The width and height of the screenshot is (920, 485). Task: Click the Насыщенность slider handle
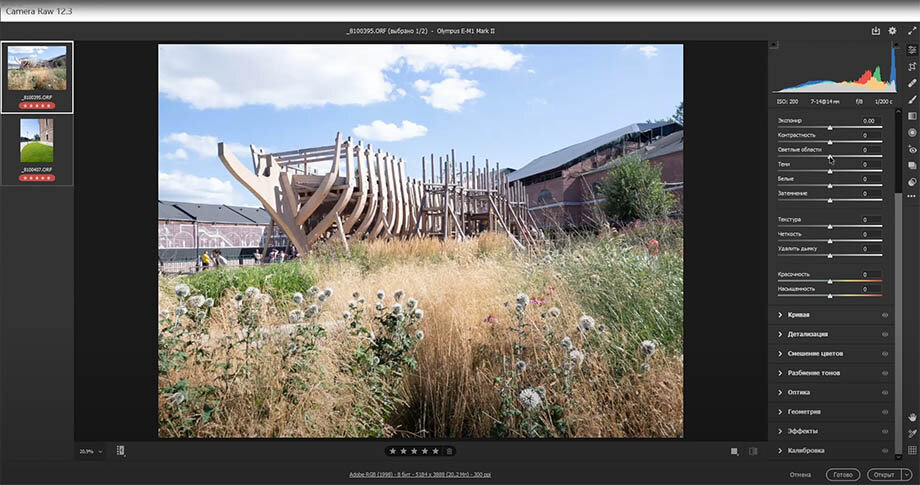[830, 296]
